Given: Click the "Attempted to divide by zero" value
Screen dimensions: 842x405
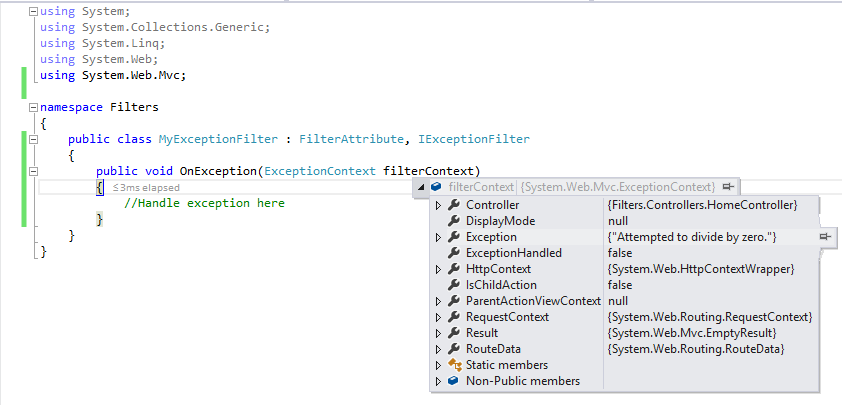Looking at the screenshot, I should 692,237.
